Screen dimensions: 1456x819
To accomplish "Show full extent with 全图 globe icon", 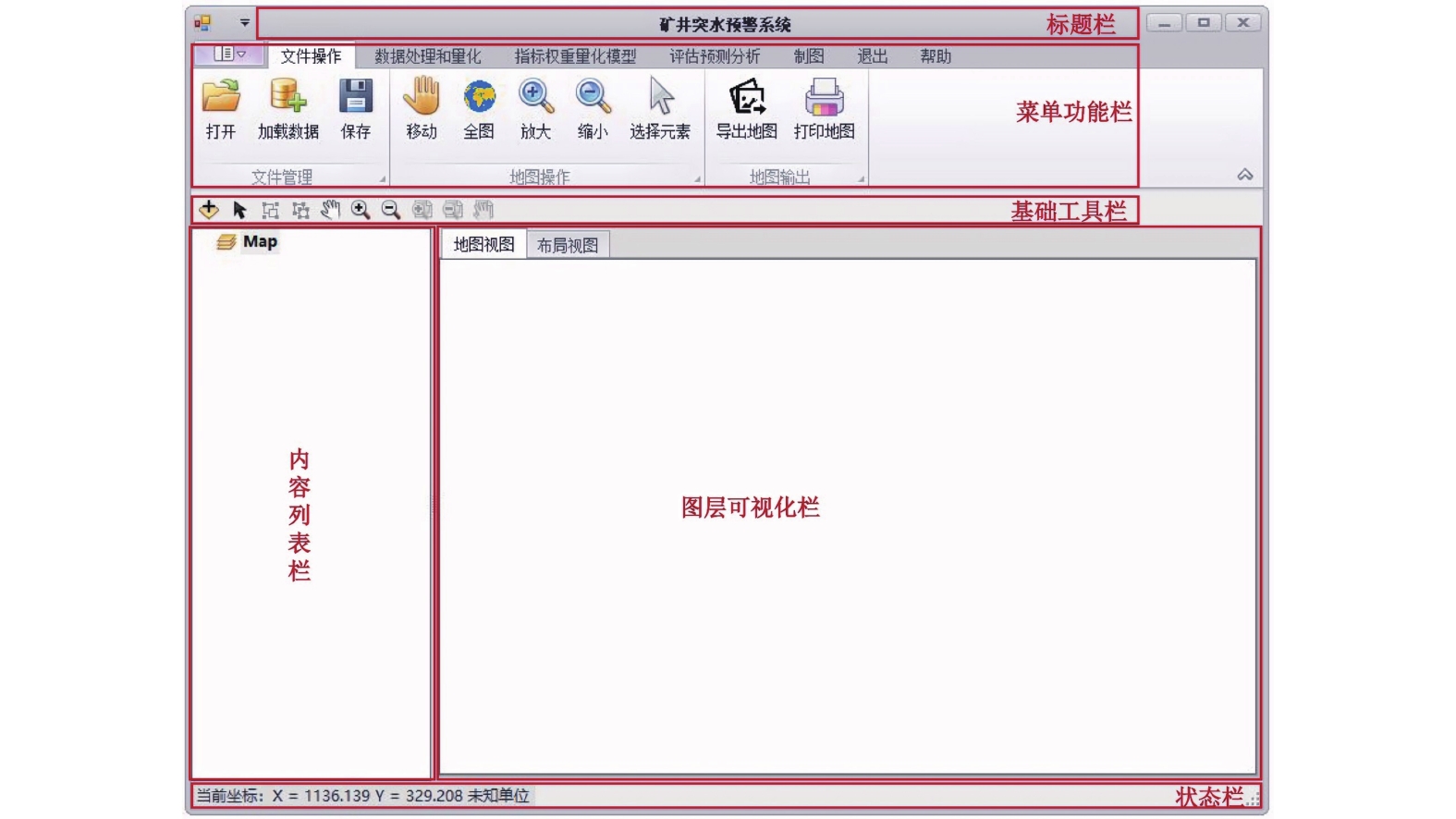I will tap(479, 97).
